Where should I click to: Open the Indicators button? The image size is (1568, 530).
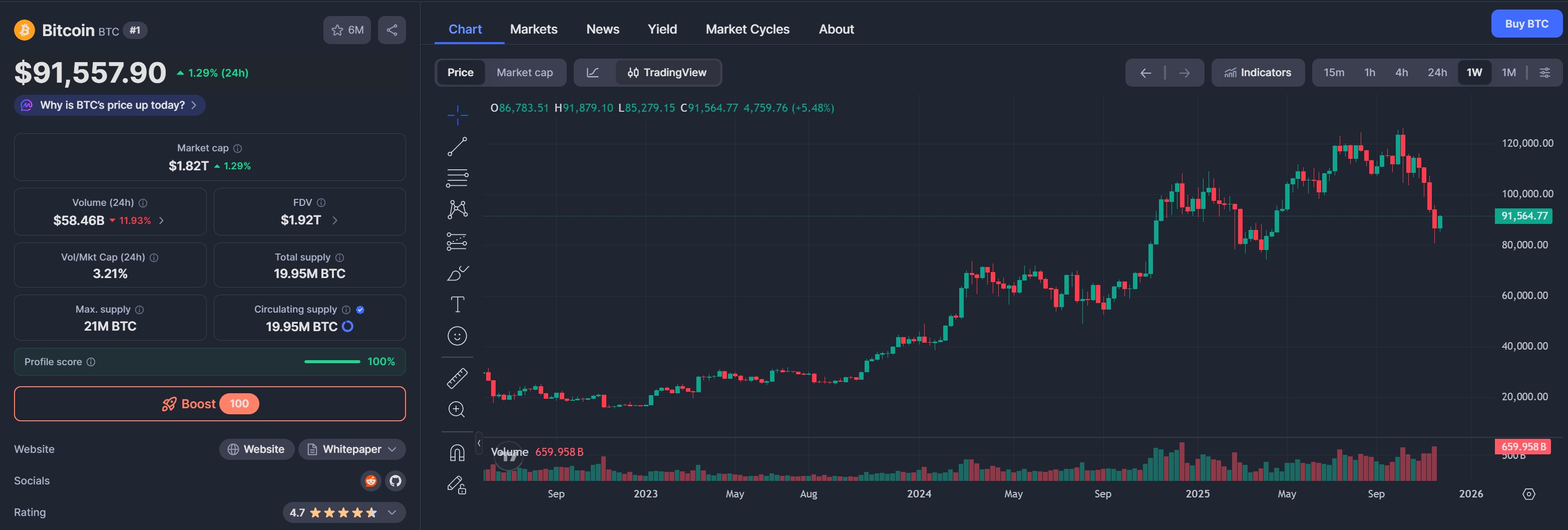1258,73
